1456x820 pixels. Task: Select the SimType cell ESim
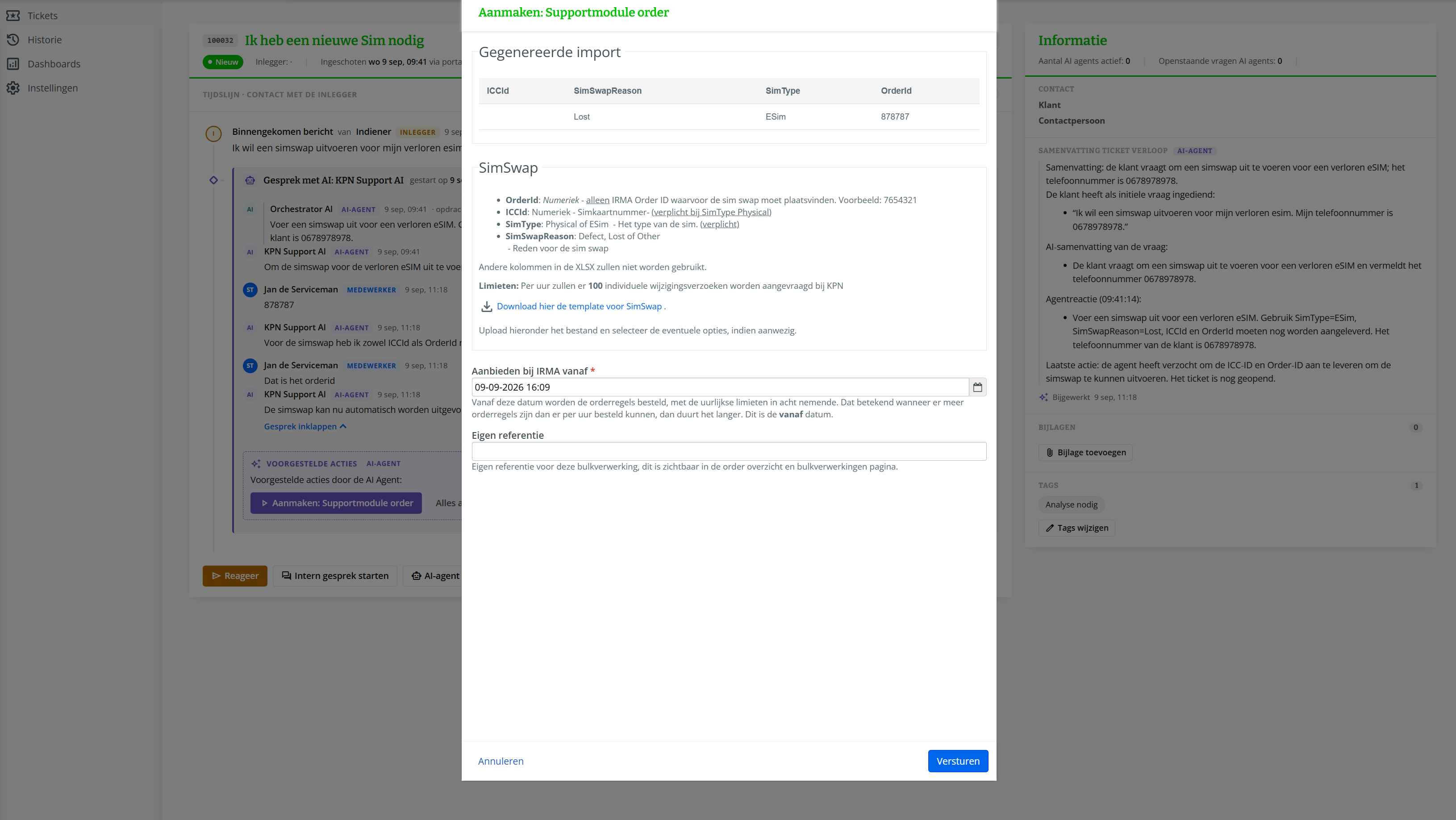[776, 117]
